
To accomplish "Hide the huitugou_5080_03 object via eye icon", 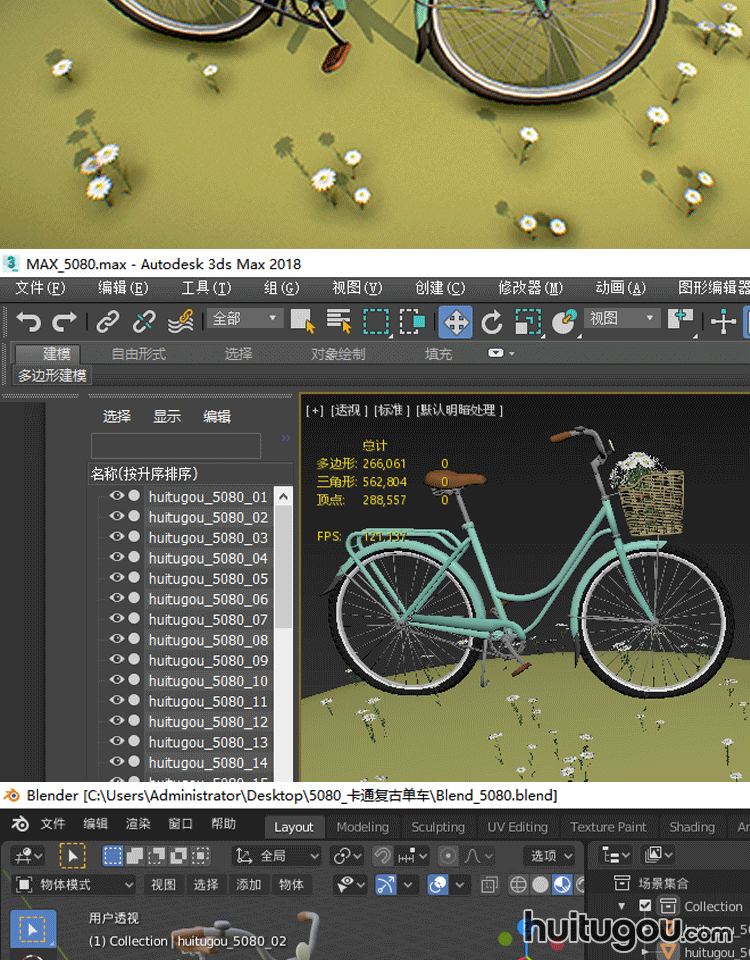I will point(117,537).
